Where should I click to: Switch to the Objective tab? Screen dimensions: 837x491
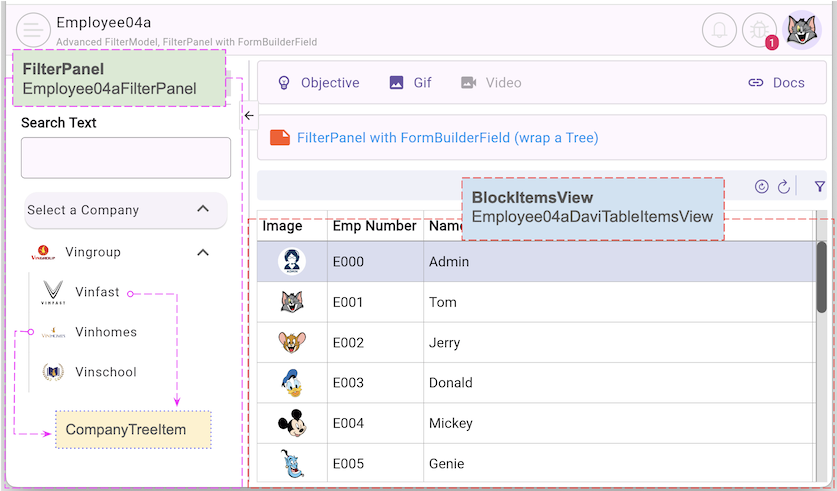point(318,83)
